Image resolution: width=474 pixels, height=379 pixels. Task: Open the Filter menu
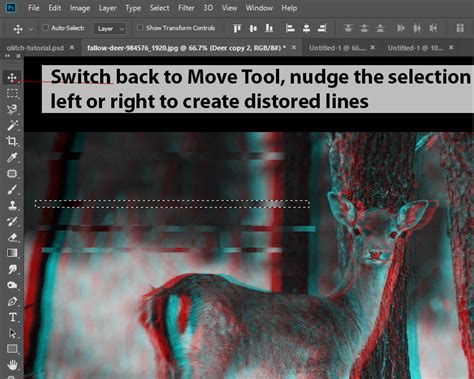186,8
